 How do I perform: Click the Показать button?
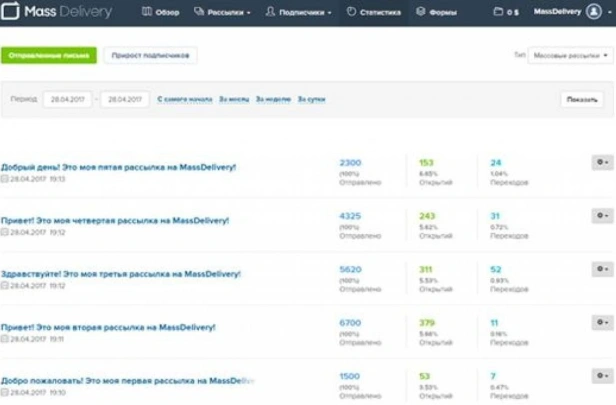(x=582, y=99)
